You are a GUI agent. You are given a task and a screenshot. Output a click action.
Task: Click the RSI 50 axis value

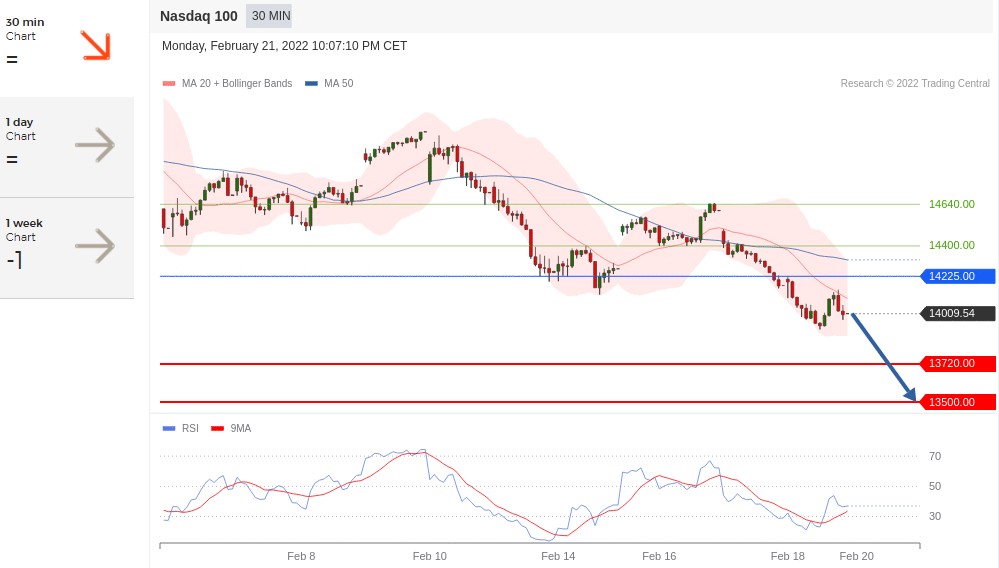pos(935,486)
